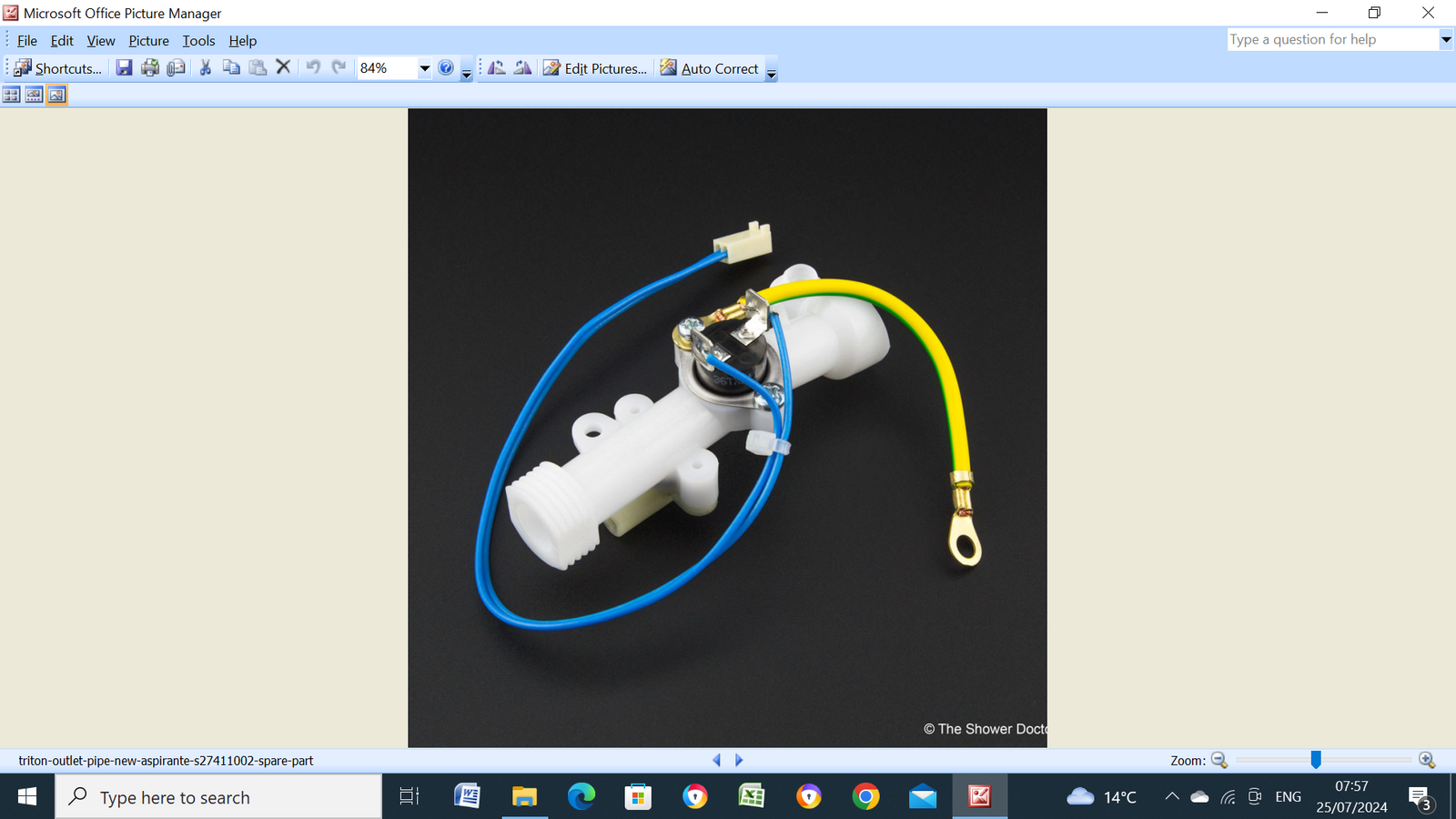This screenshot has width=1456, height=819.
Task: Click the Type here to search box
Action: coord(218,797)
